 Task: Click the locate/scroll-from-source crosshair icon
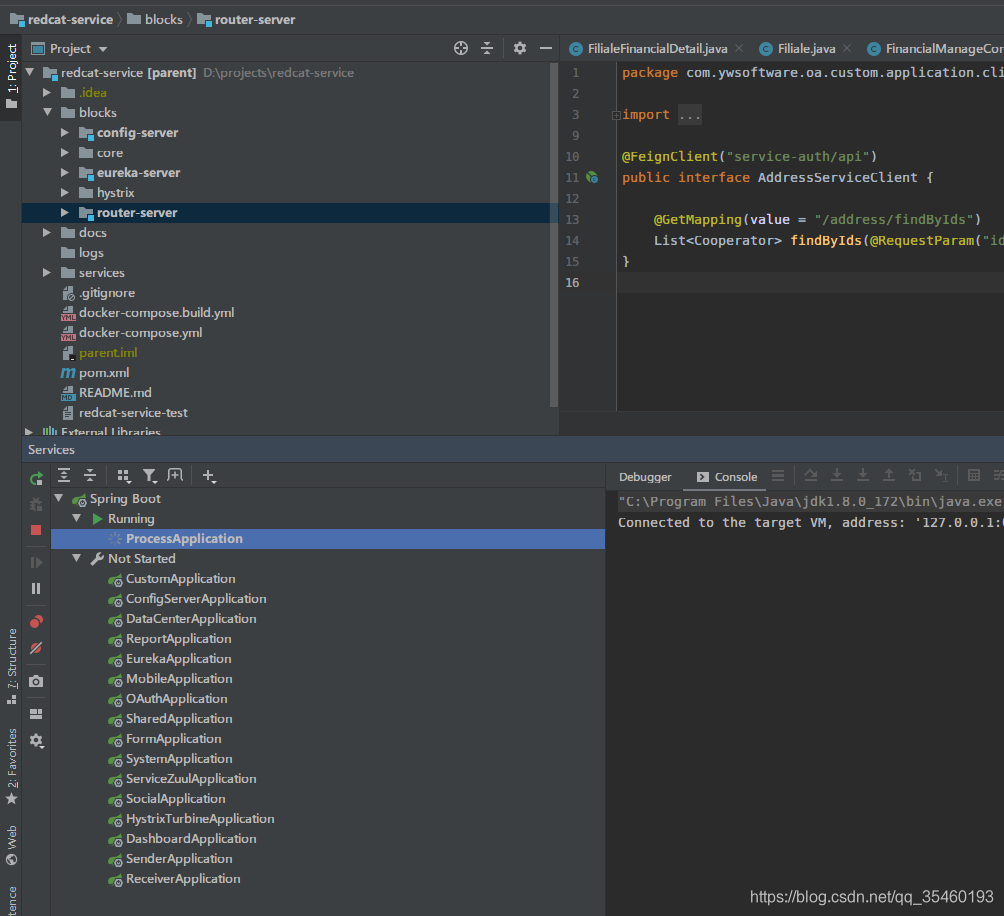(x=460, y=48)
